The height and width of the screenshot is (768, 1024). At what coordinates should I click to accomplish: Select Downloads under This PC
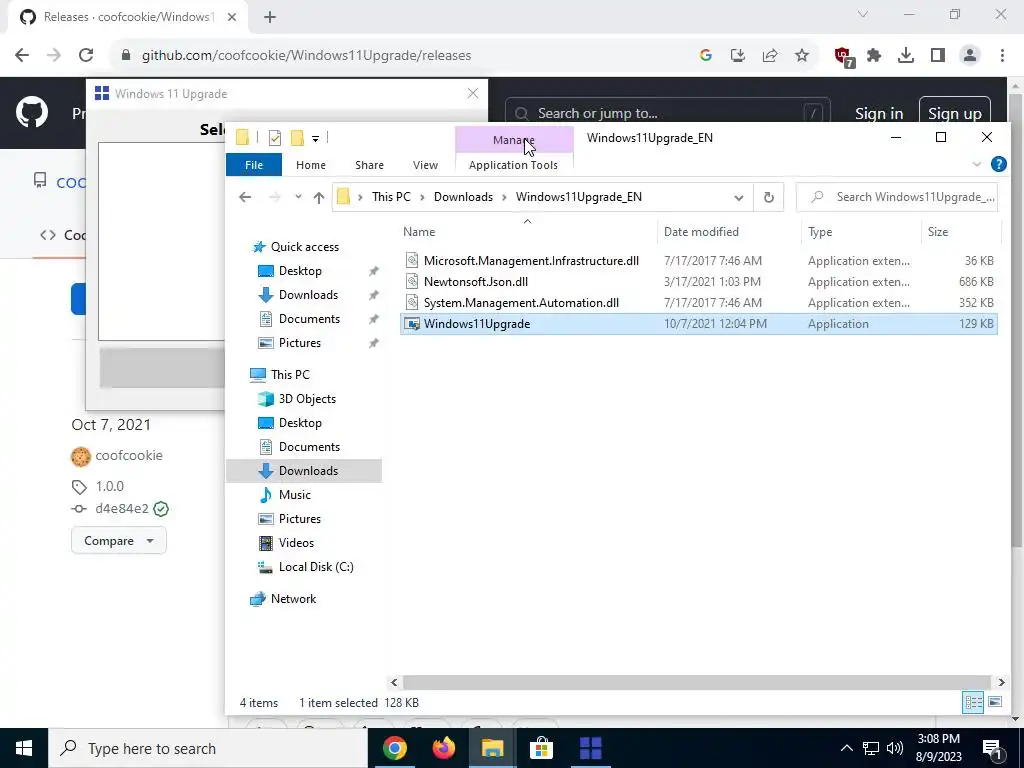304,471
